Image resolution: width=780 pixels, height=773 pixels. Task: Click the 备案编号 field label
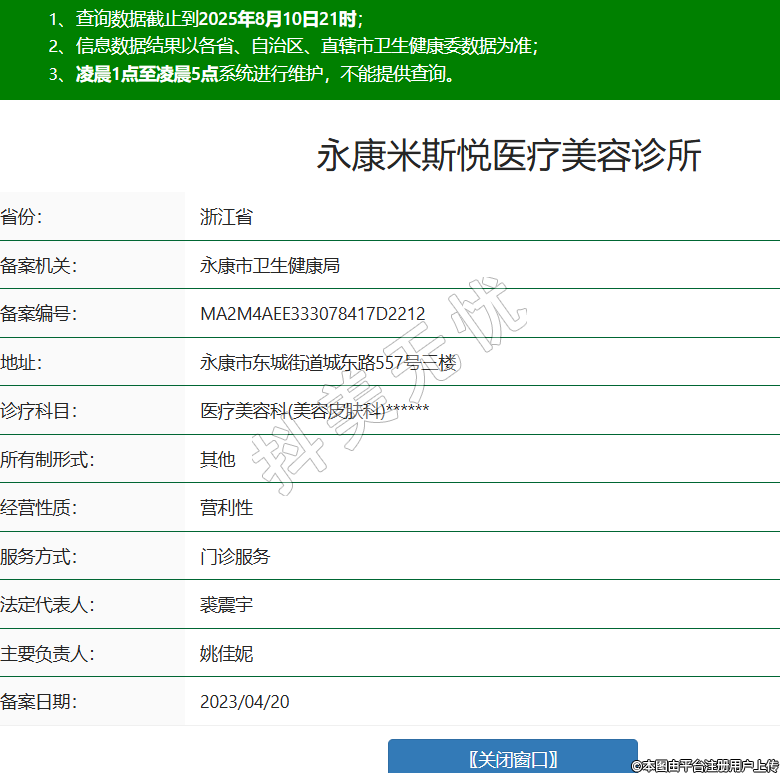38,314
